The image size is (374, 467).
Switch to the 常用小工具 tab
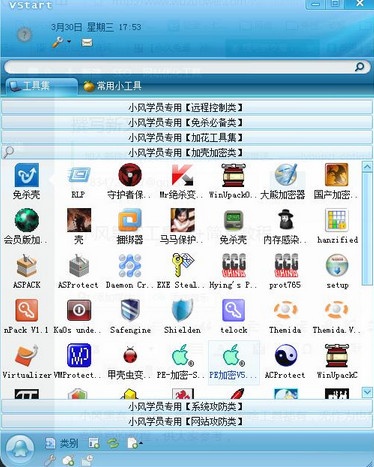(x=112, y=86)
